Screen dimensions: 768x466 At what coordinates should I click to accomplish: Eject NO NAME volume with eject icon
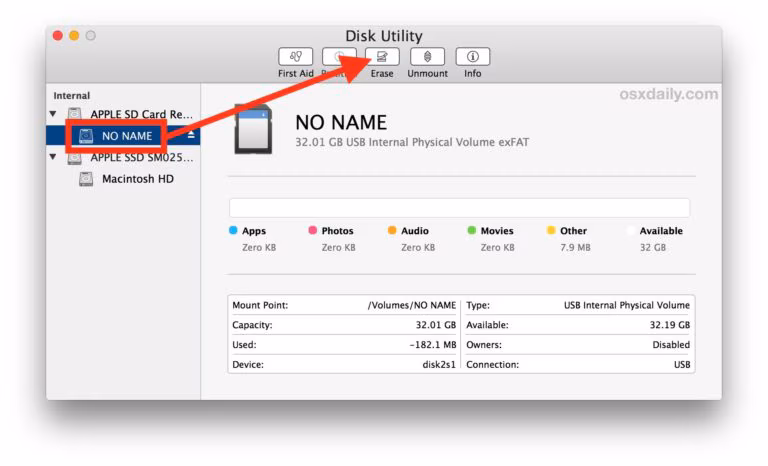click(x=191, y=135)
